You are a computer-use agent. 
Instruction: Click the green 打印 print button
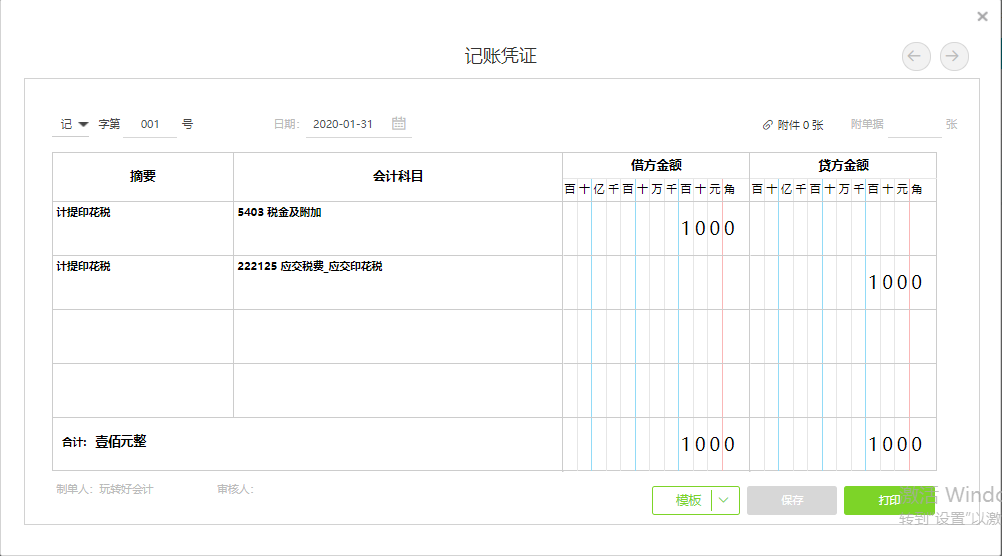click(x=889, y=500)
